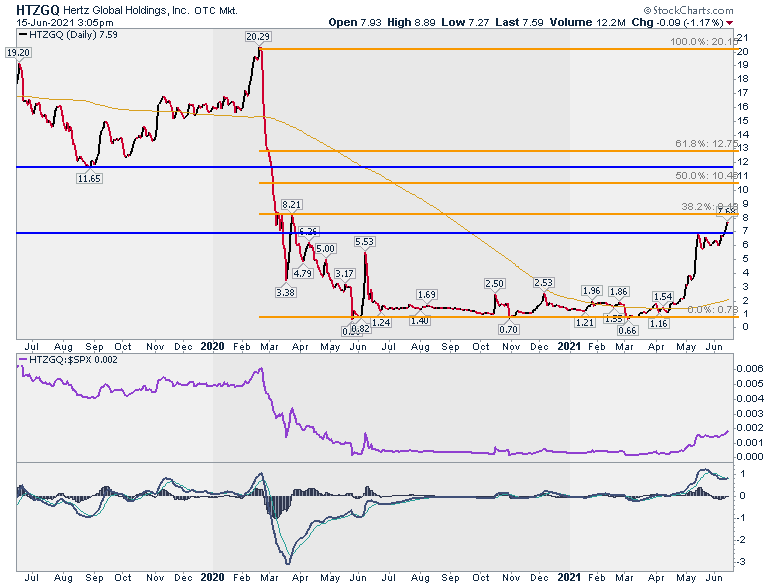
Task: Click the 'Volume 12.2M' value
Action: tap(587, 22)
